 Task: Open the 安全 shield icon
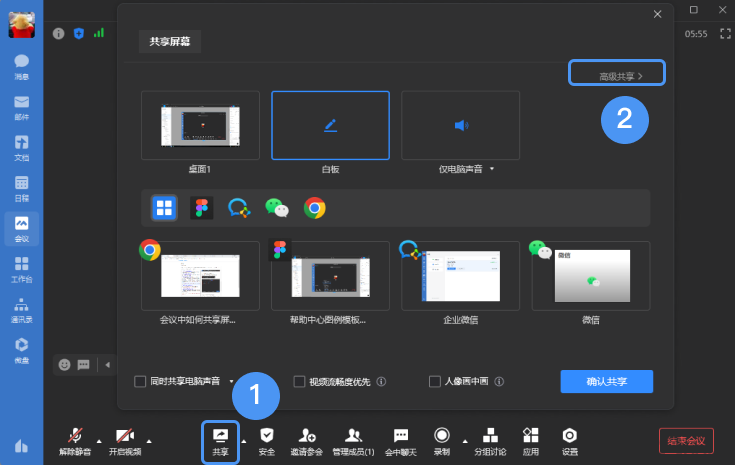pos(267,436)
